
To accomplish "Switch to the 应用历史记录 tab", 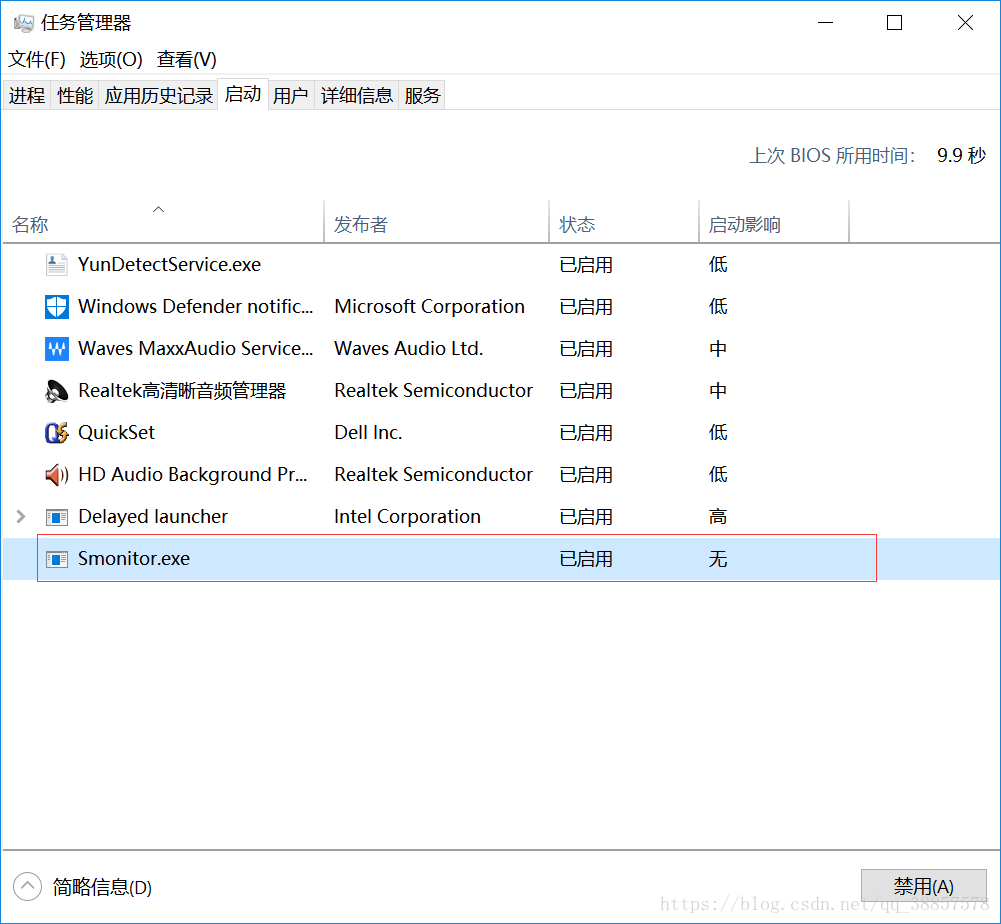I will (x=158, y=96).
